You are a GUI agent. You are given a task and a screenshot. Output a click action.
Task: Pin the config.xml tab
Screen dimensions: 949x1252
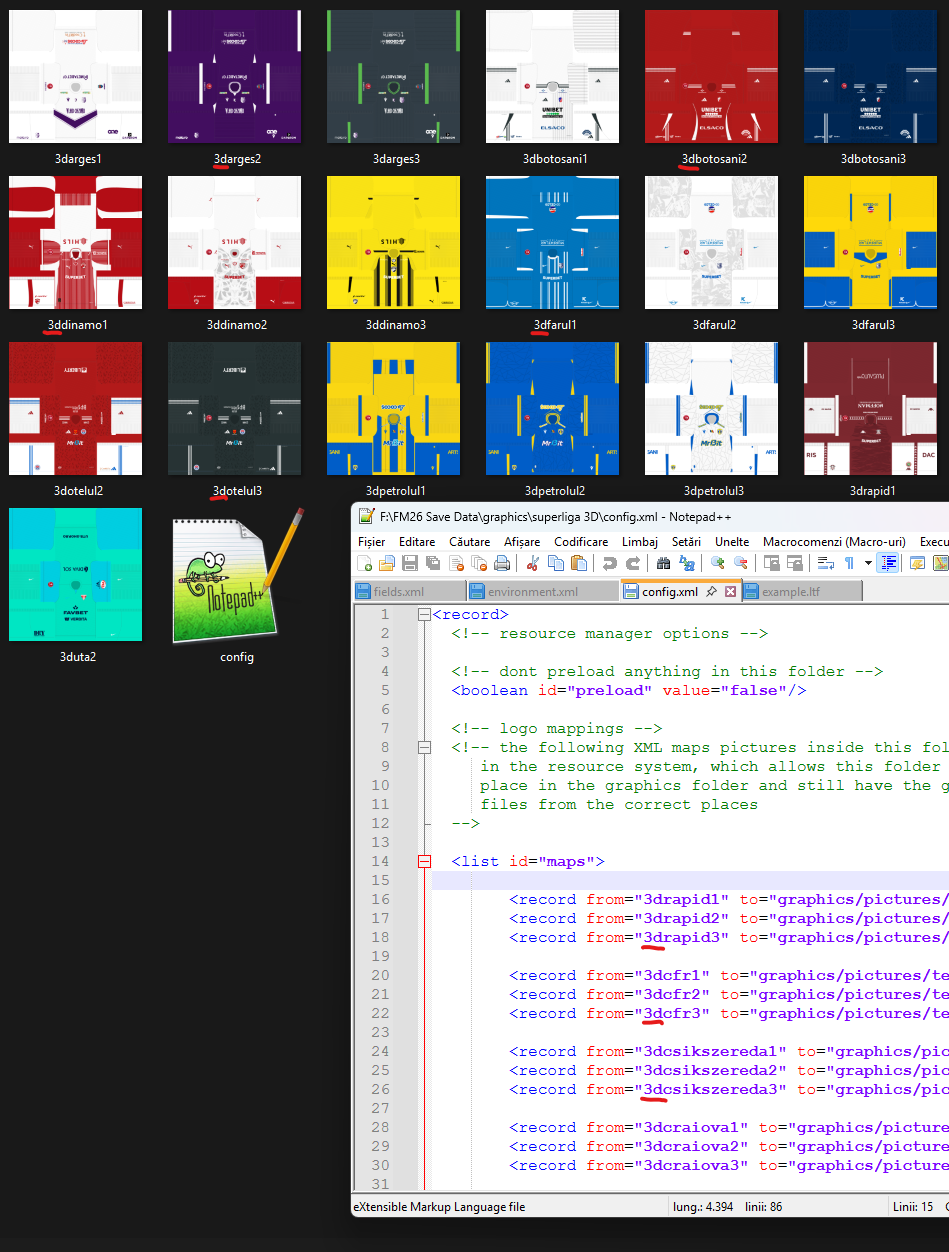click(711, 592)
